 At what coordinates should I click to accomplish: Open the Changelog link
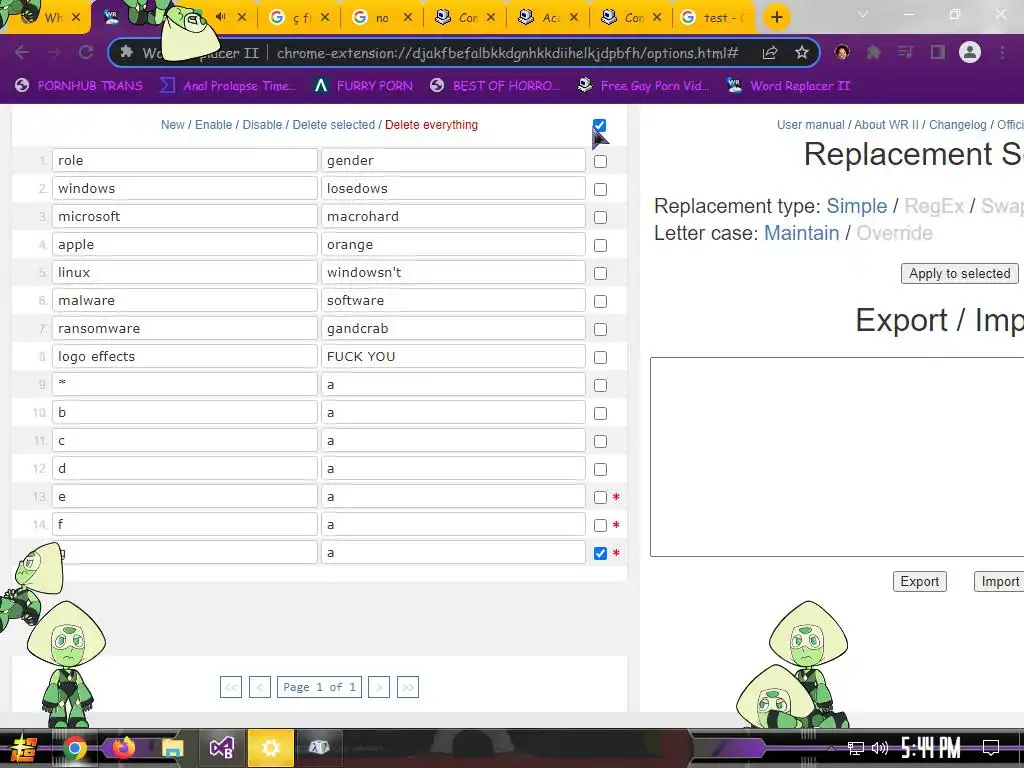[957, 125]
